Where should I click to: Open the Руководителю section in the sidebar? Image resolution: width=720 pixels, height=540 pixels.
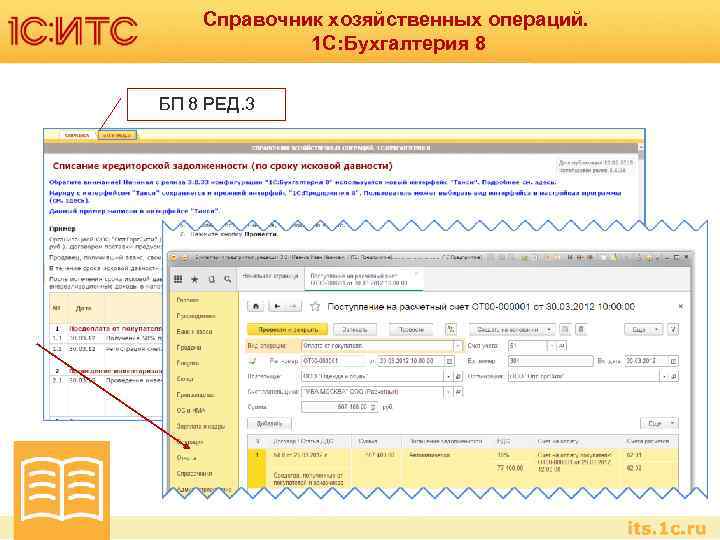pyautogui.click(x=196, y=316)
